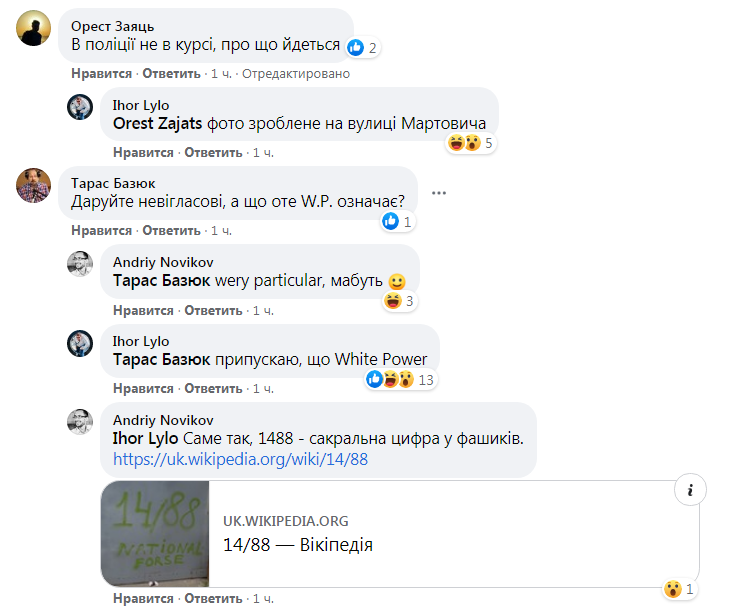Open the 14/88 — Вікіпедія preview title

[298, 545]
